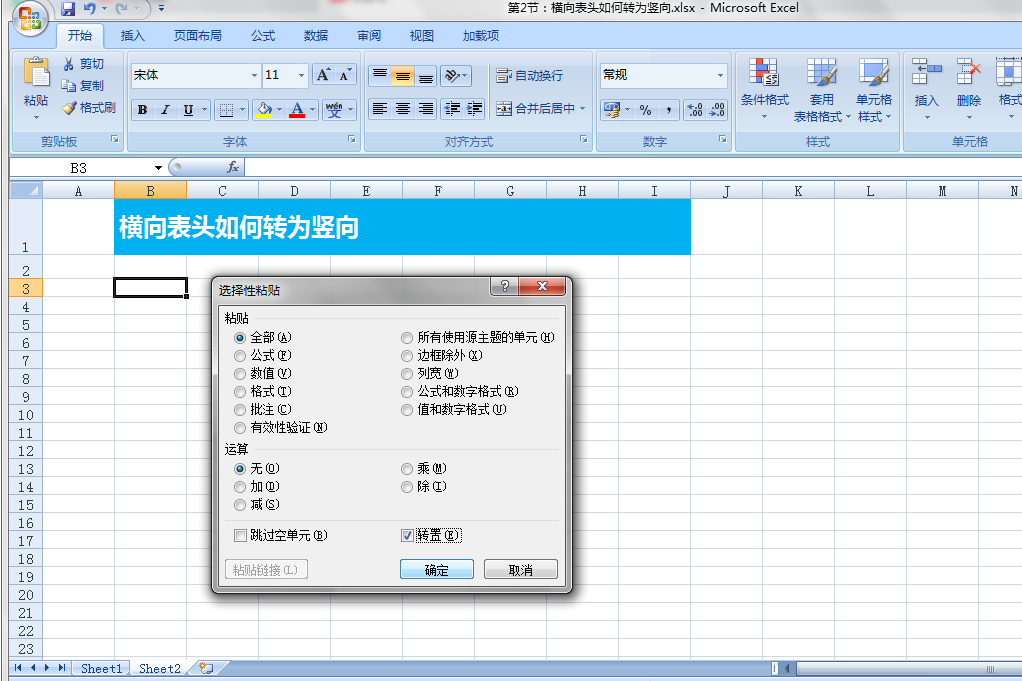This screenshot has height=681, width=1022.
Task: Click the column D header
Action: click(x=295, y=191)
